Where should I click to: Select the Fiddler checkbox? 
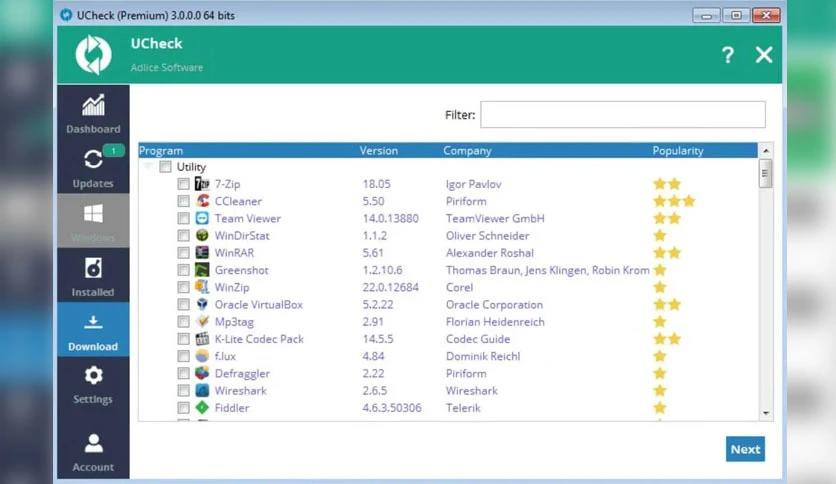183,408
